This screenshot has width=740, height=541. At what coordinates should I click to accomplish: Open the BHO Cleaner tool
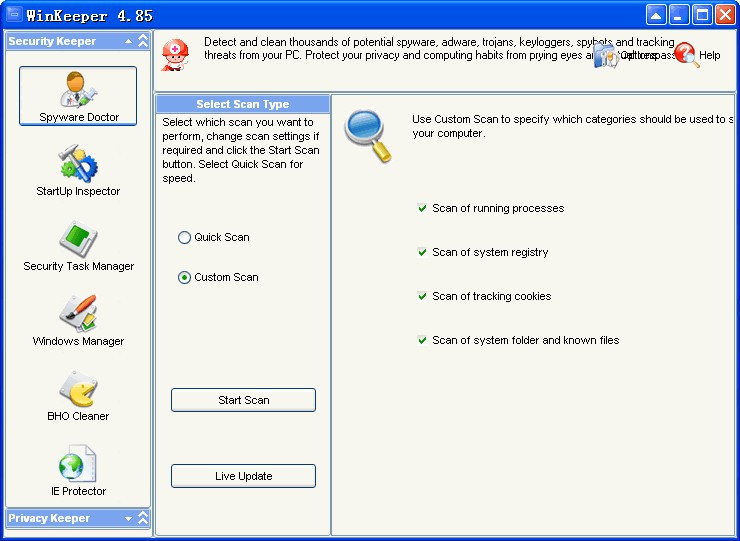coord(78,396)
